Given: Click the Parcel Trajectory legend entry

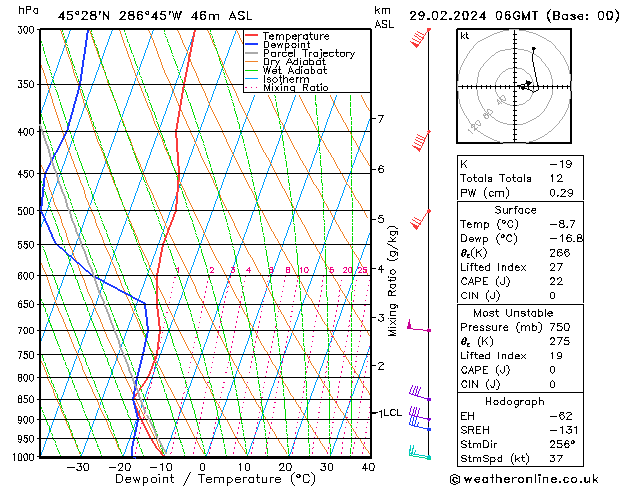Looking at the screenshot, I should [x=309, y=53].
